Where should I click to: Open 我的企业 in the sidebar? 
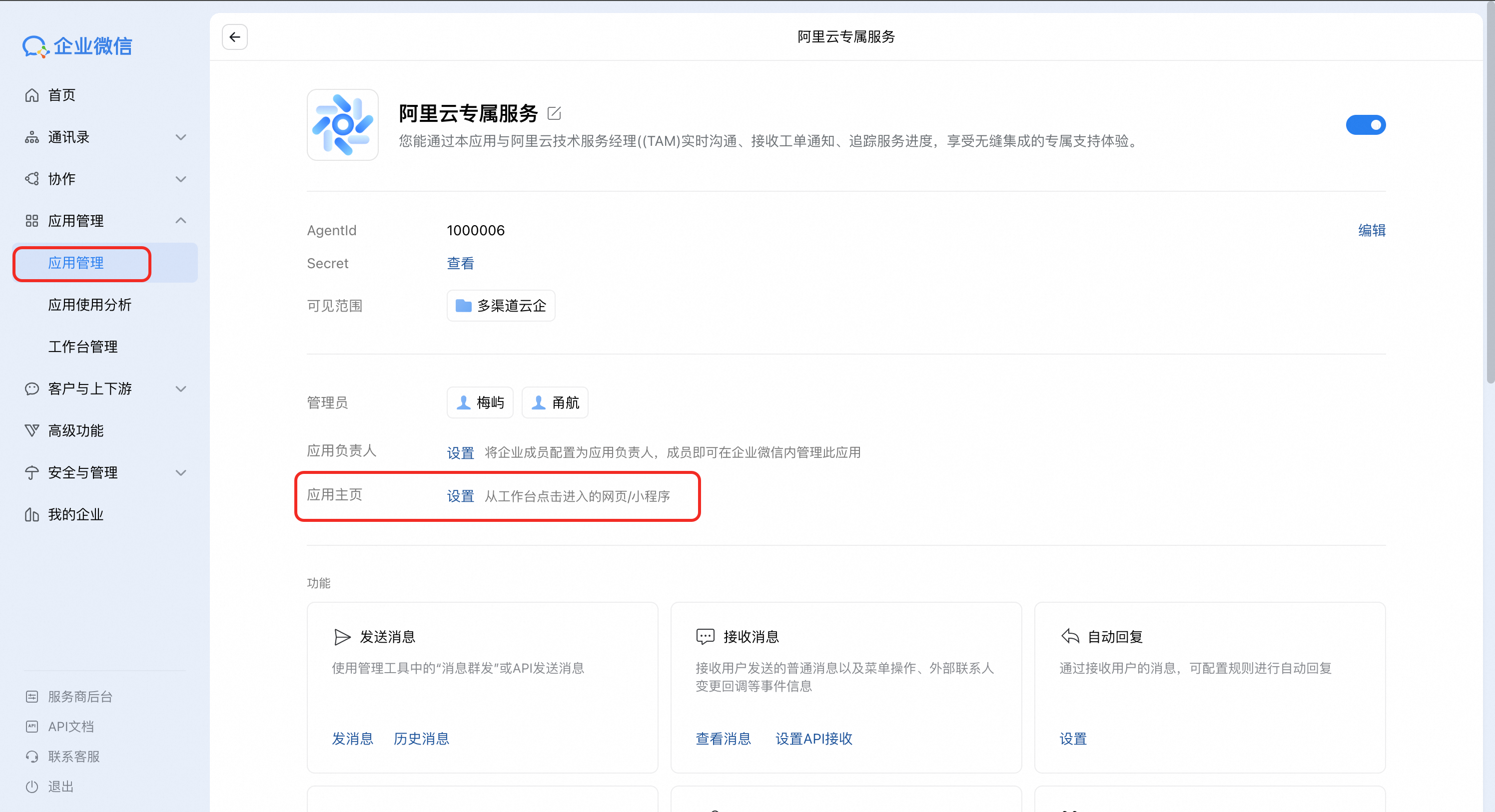[75, 514]
